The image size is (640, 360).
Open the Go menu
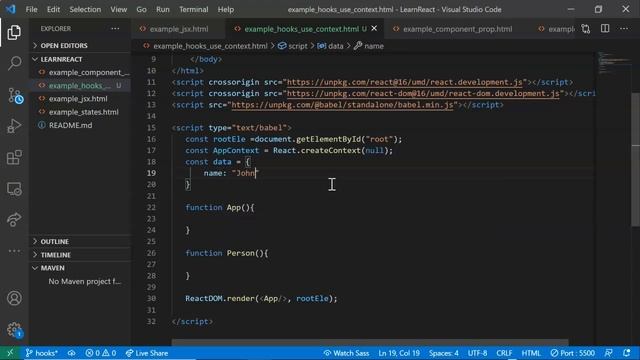[141, 9]
